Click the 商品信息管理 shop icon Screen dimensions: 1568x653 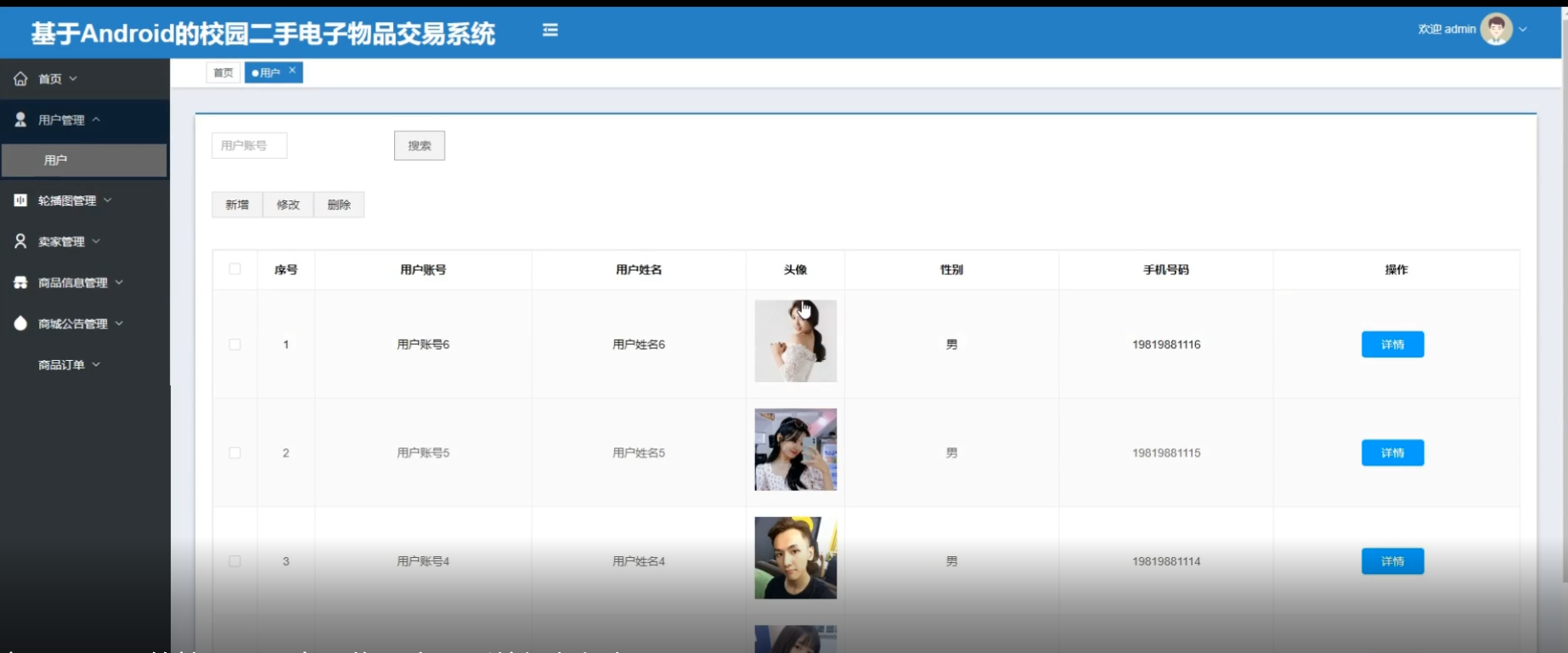(x=20, y=283)
